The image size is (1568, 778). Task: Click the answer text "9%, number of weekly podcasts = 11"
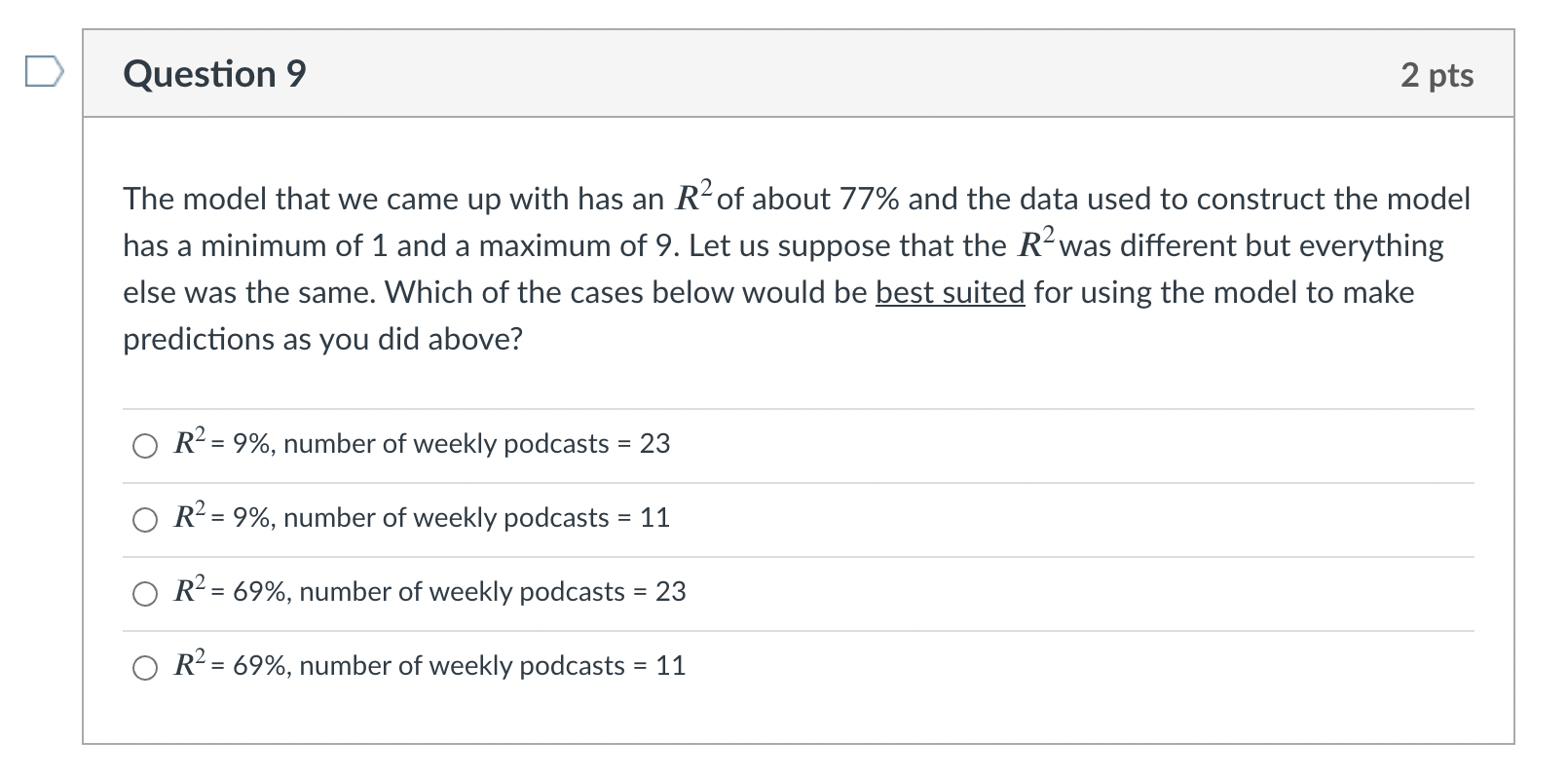(x=451, y=518)
